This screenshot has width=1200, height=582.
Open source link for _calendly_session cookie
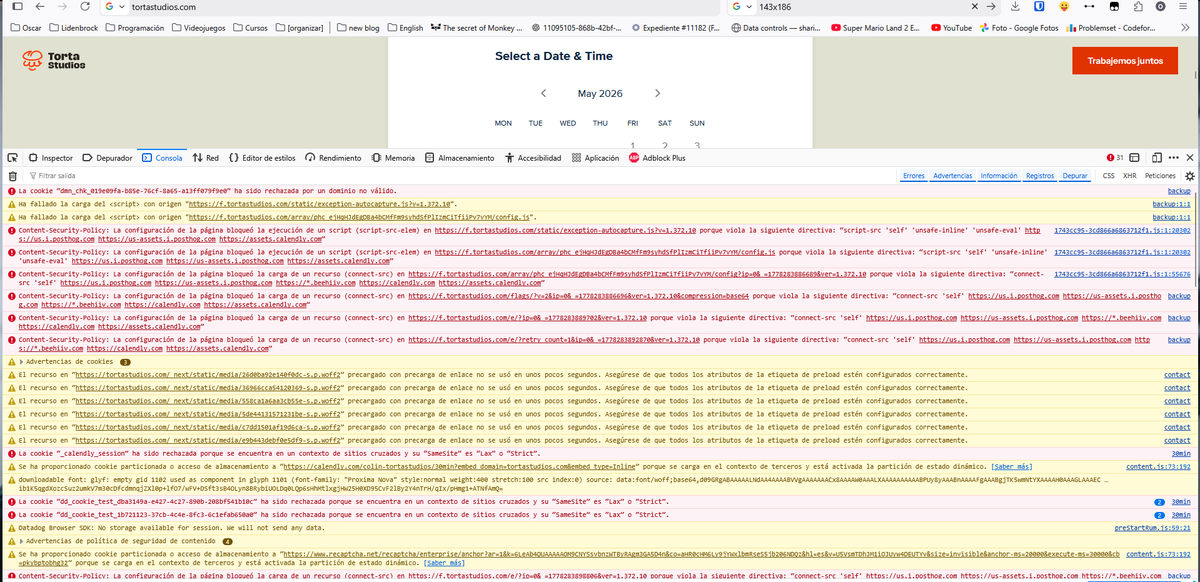[x=1180, y=453]
